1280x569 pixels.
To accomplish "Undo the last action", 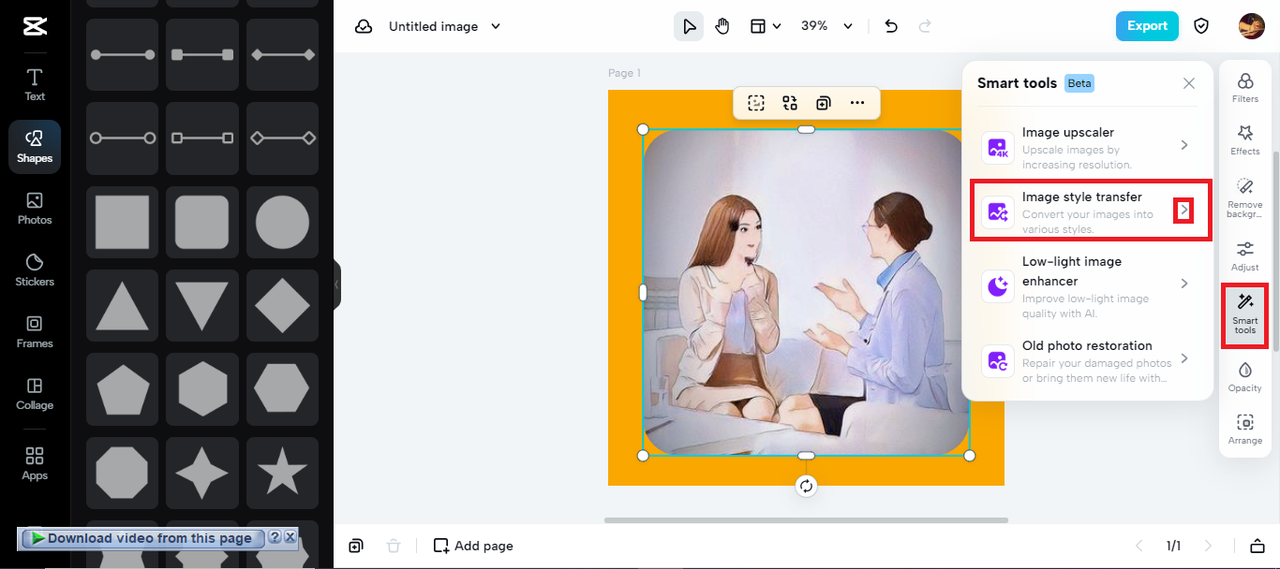I will 891,26.
